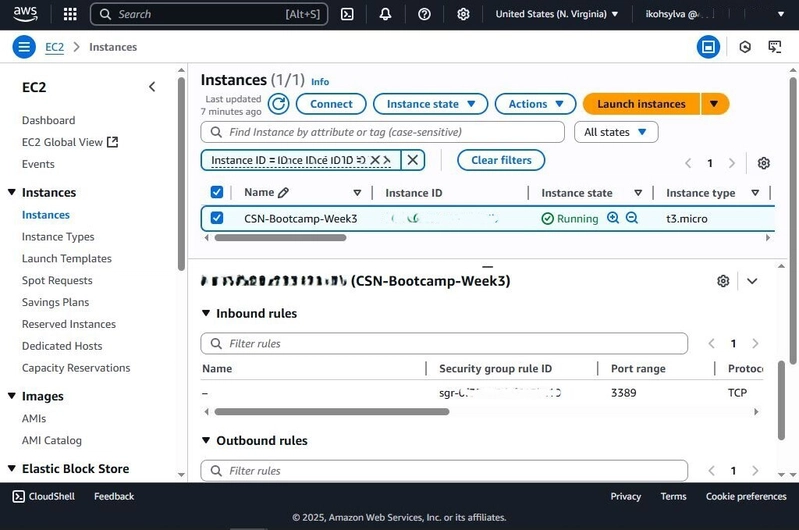Open Events in the sidebar

point(38,164)
